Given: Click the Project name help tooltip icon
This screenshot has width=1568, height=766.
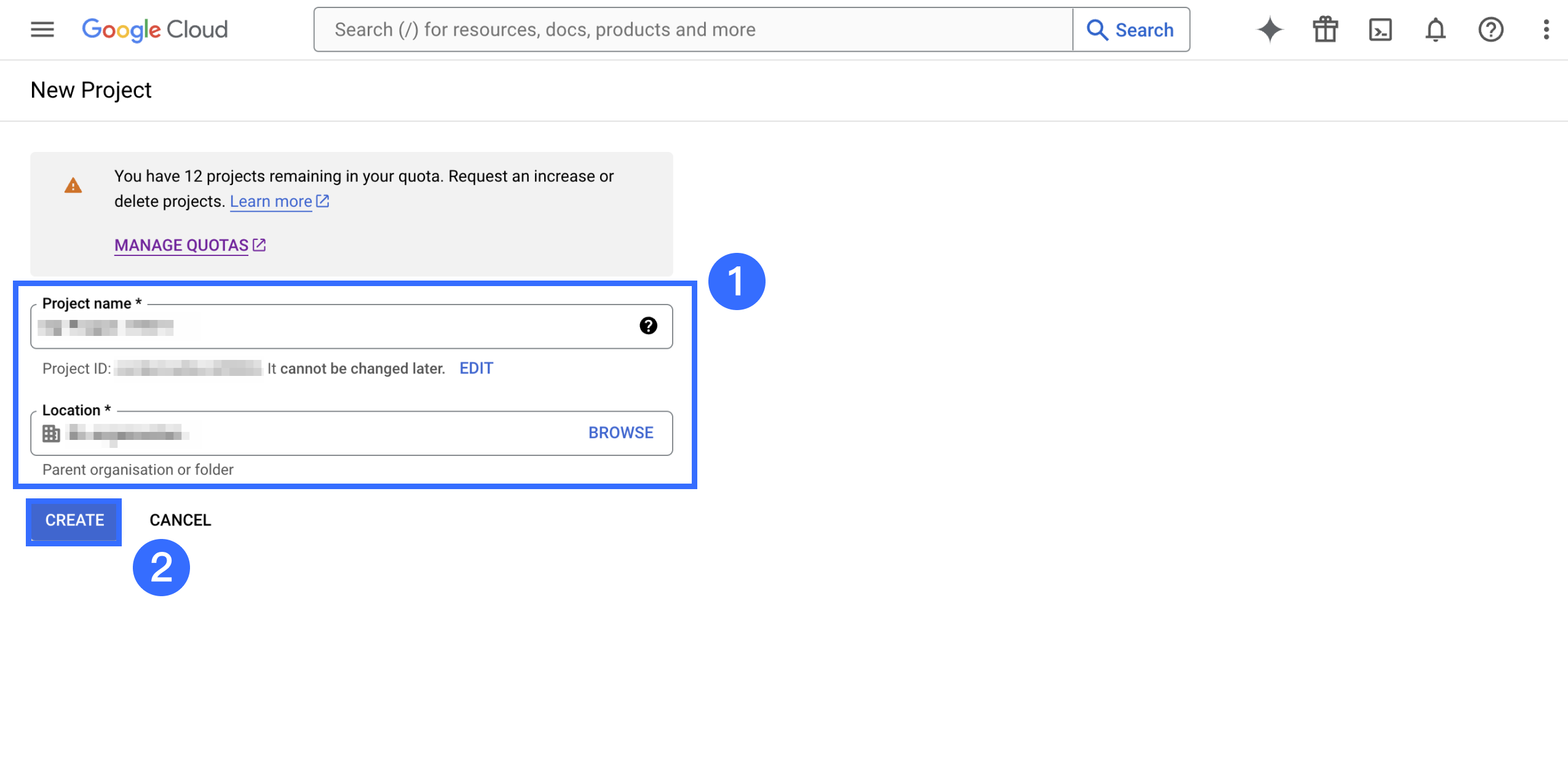Looking at the screenshot, I should click(x=648, y=325).
